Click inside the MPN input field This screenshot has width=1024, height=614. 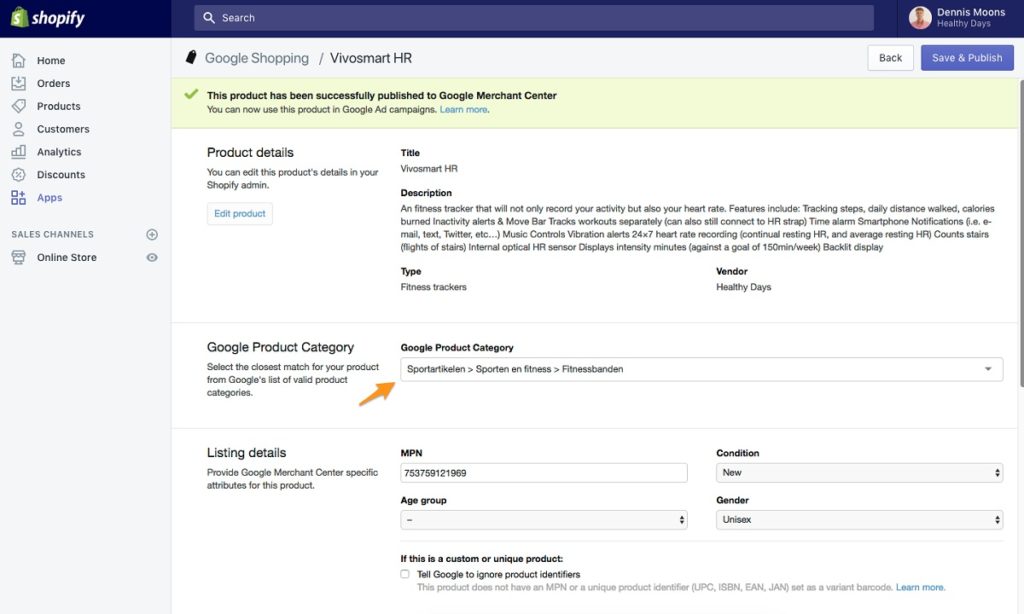543,472
